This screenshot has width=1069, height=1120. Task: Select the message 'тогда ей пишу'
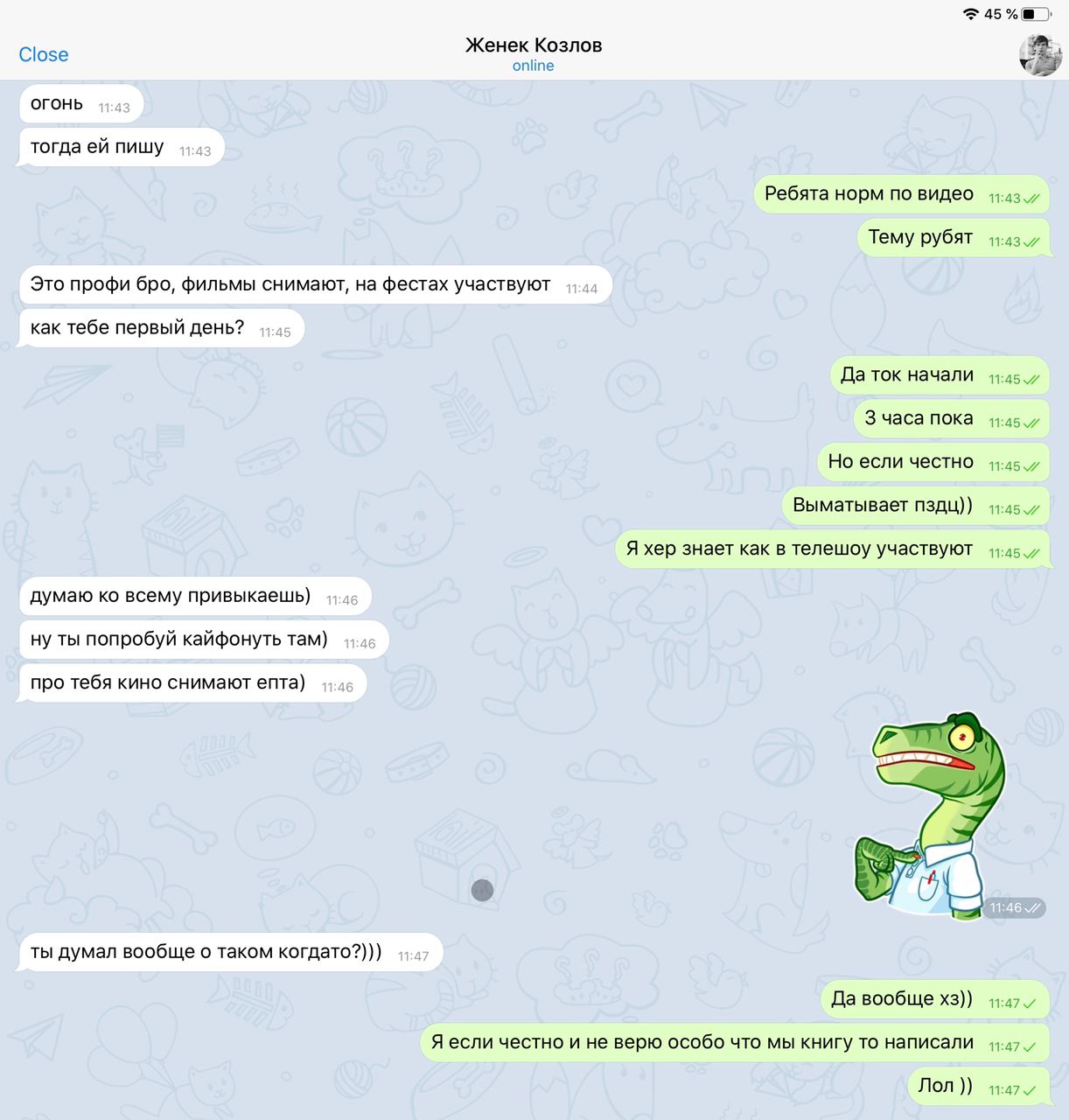pyautogui.click(x=121, y=147)
